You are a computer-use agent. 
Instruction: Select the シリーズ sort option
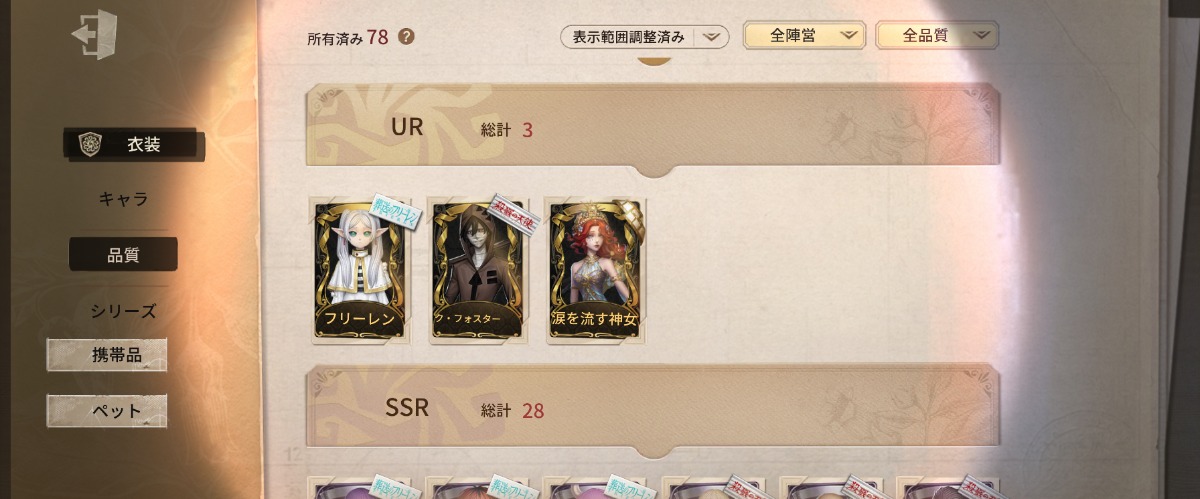(123, 311)
